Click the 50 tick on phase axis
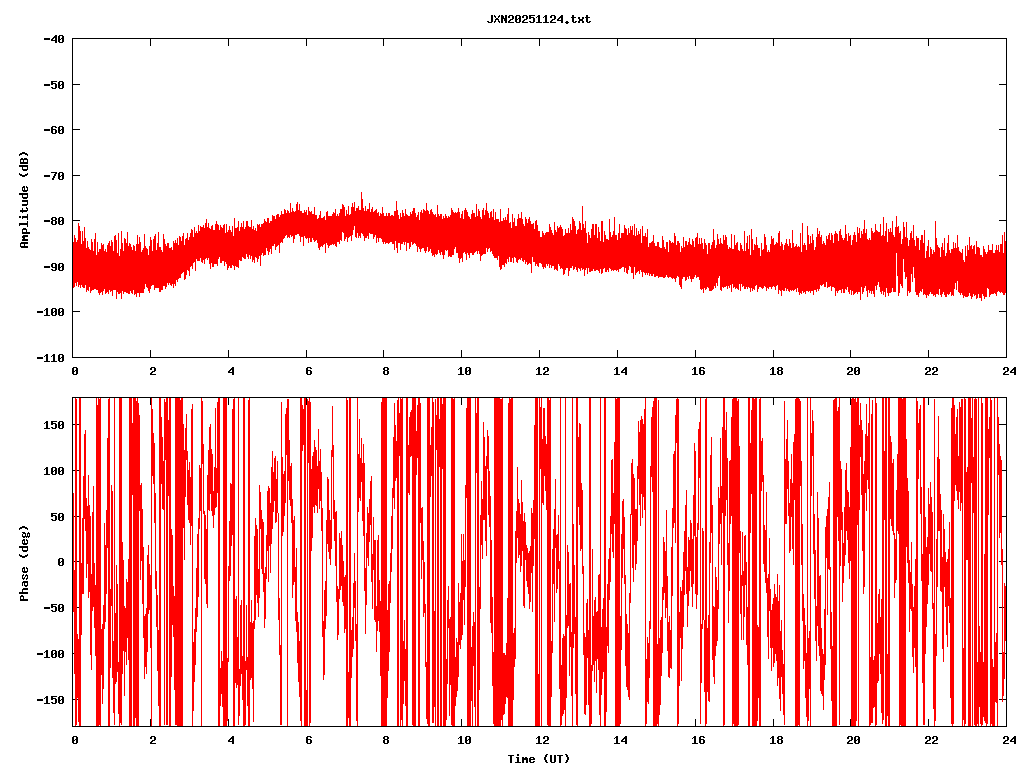 point(56,517)
